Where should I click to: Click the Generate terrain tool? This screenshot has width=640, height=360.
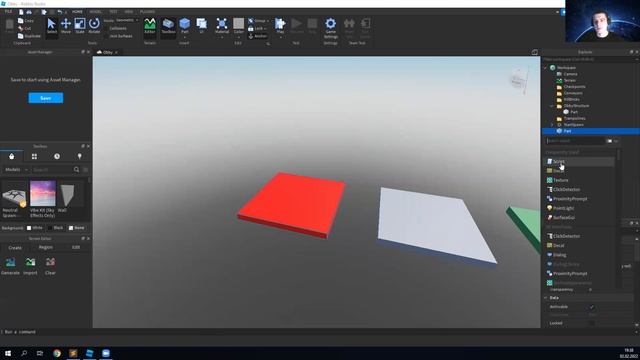click(x=11, y=266)
